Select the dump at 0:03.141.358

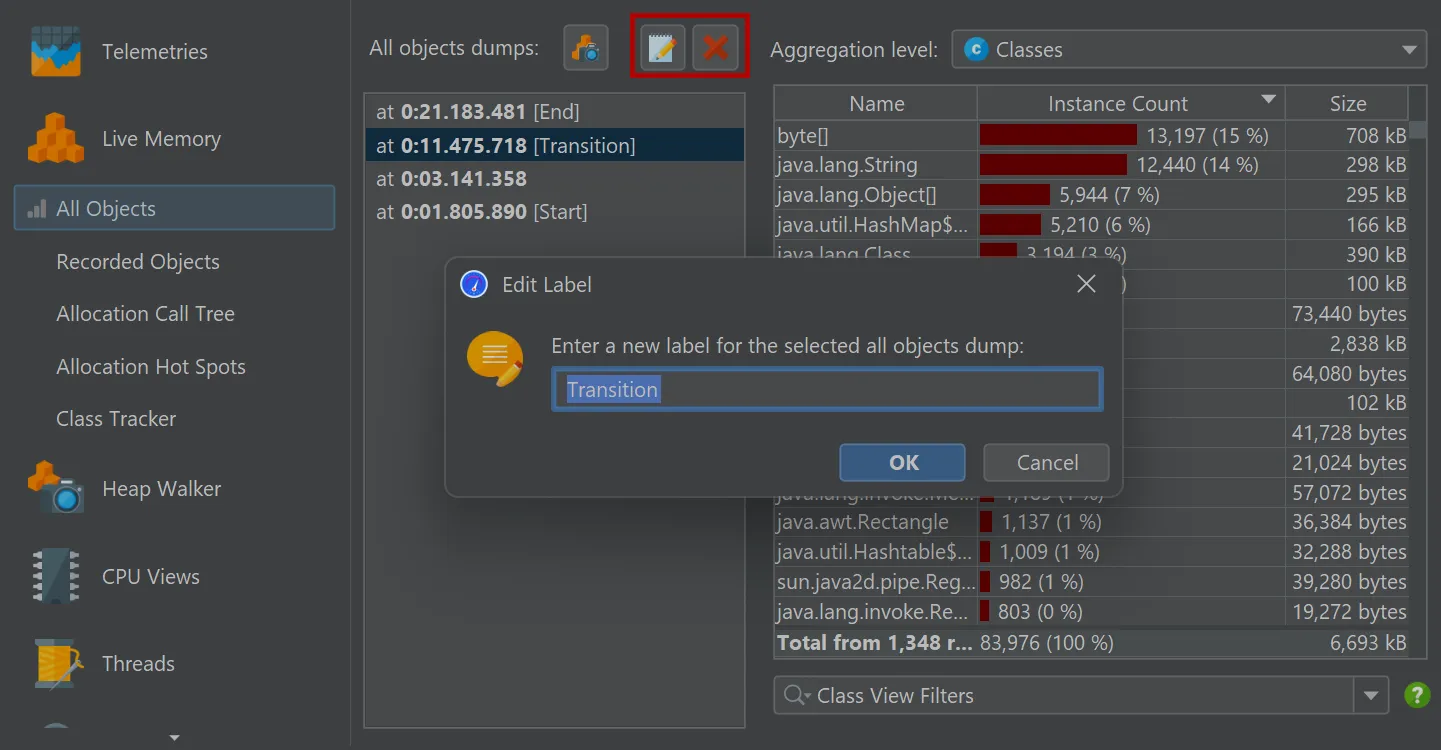click(555, 179)
